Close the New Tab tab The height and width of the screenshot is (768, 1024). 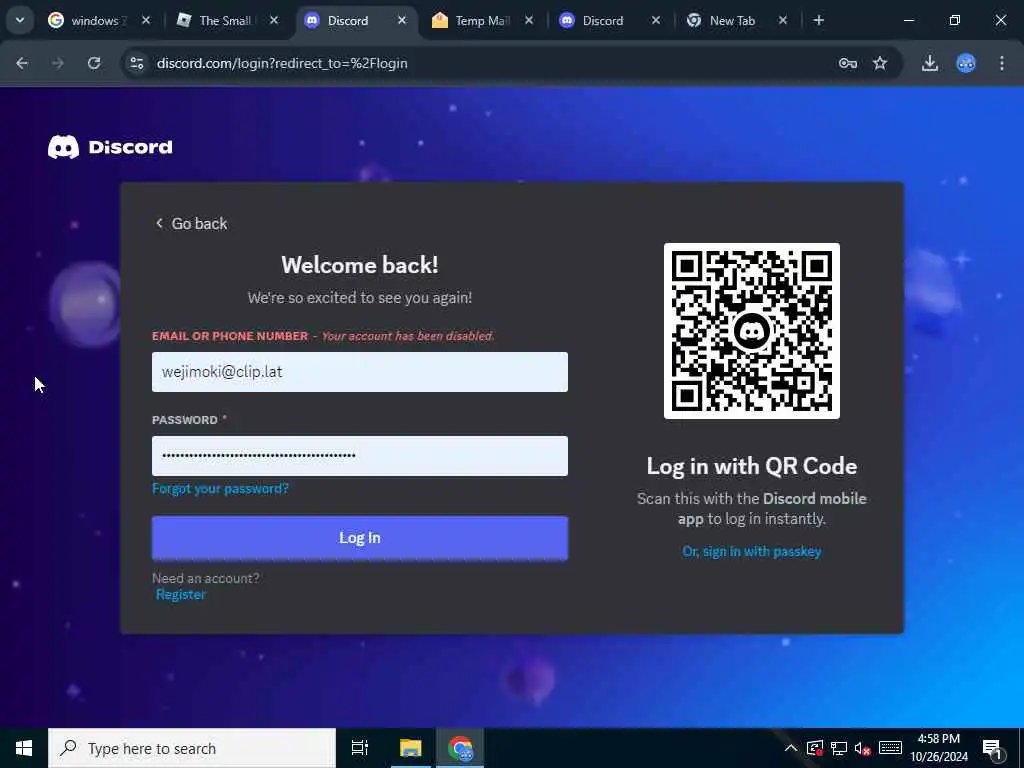click(782, 20)
